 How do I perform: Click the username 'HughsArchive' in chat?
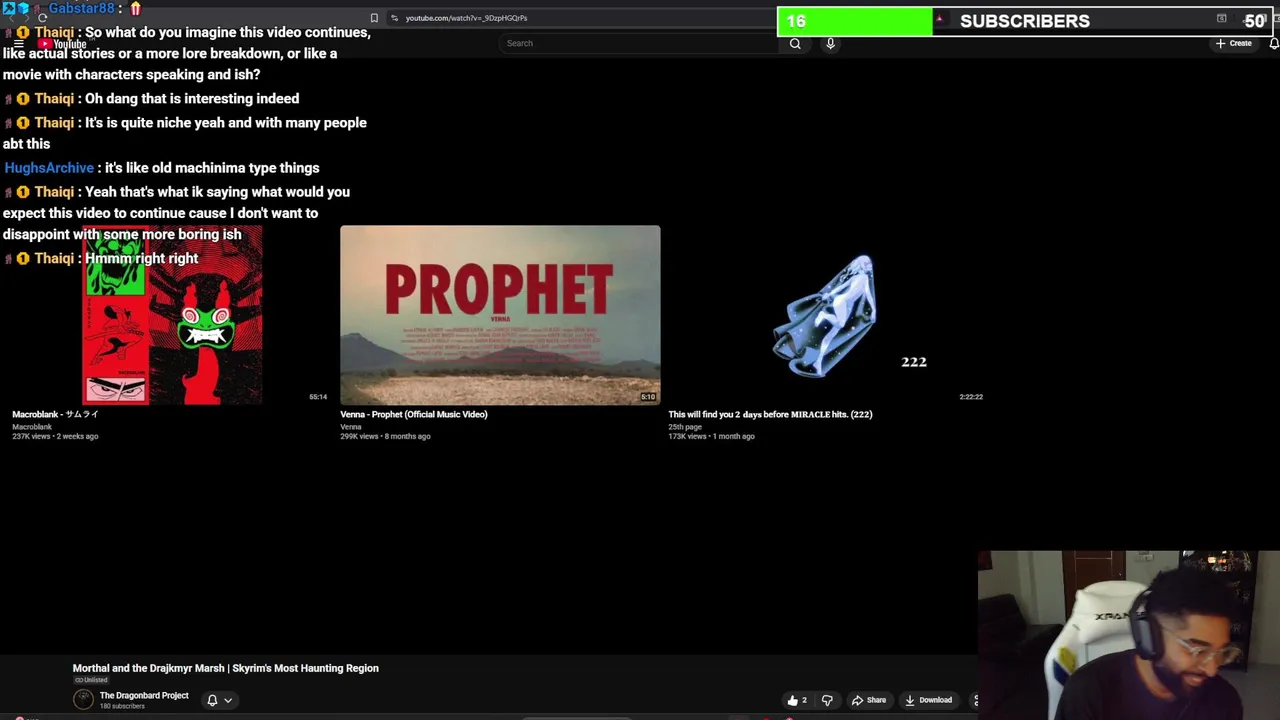tap(49, 168)
